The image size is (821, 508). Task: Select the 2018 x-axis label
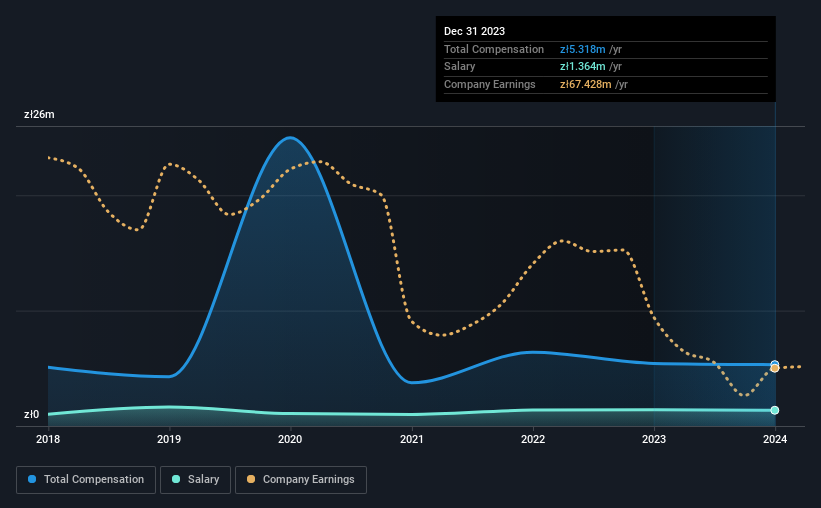point(48,439)
